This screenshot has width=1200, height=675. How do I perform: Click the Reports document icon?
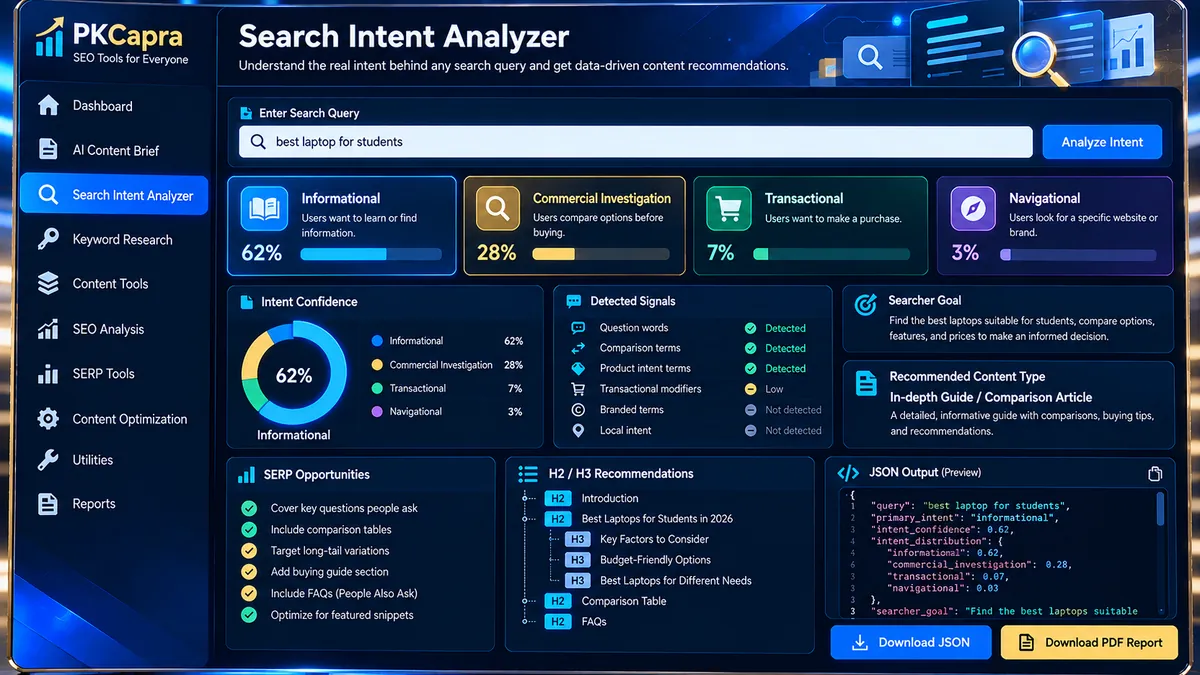(48, 504)
